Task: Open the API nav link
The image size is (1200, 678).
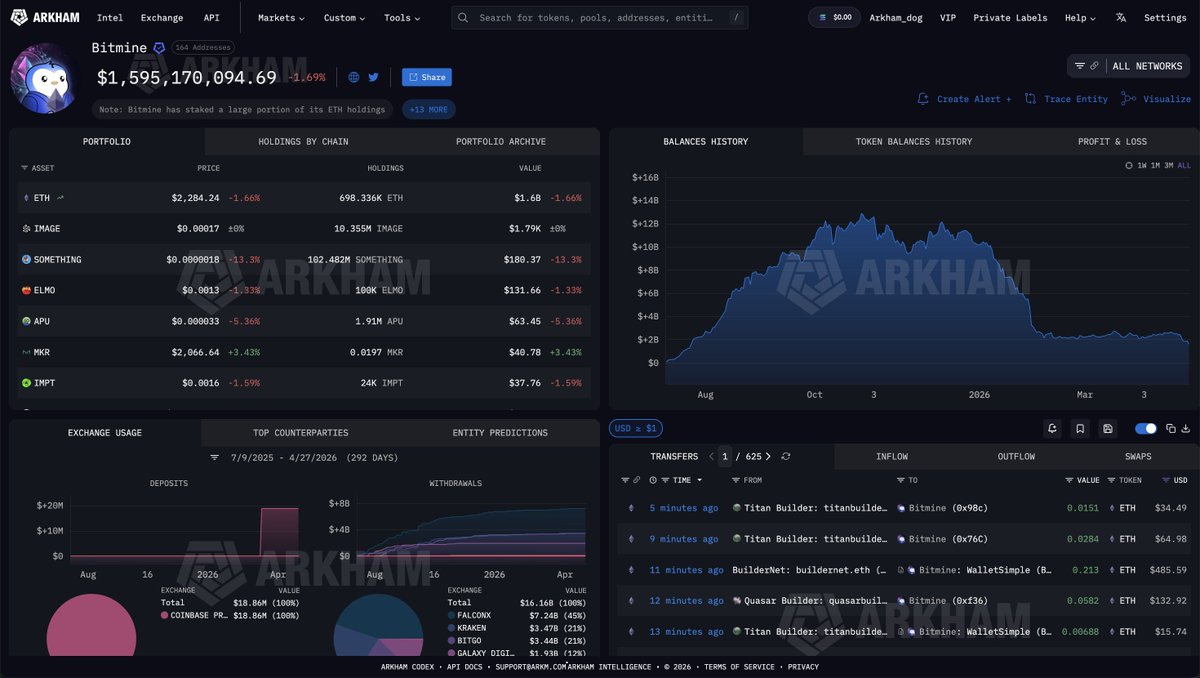Action: [x=211, y=17]
